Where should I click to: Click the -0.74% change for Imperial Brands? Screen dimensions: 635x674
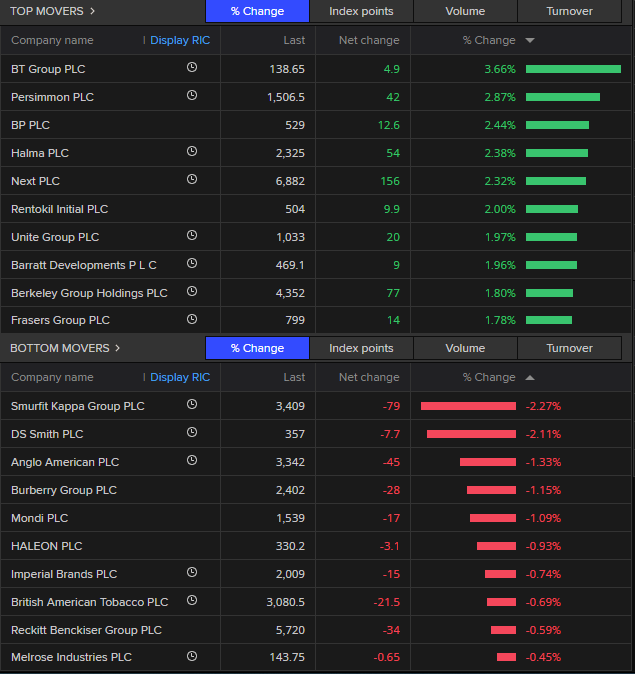click(543, 574)
